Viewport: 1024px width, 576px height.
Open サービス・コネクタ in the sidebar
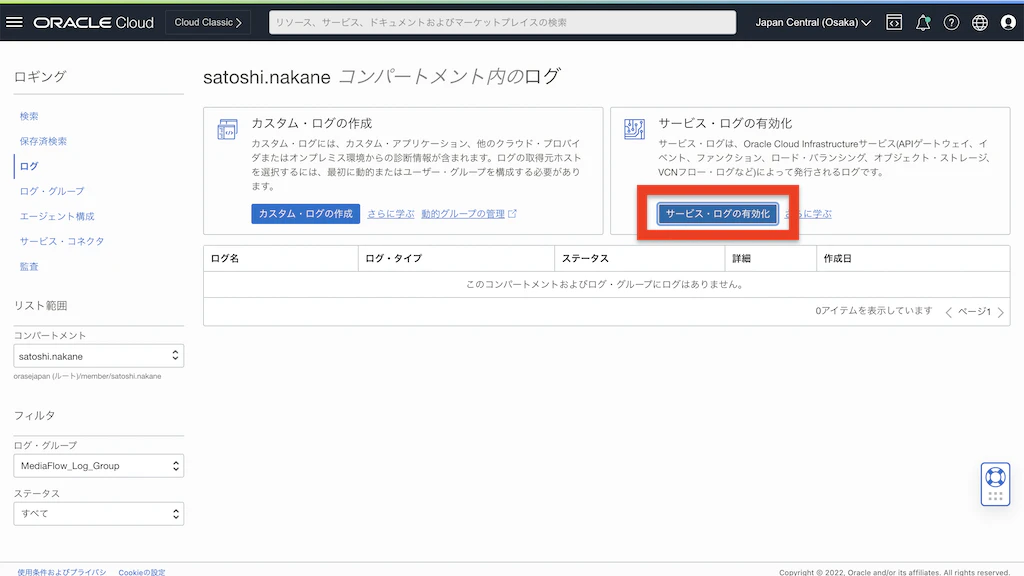coord(62,241)
